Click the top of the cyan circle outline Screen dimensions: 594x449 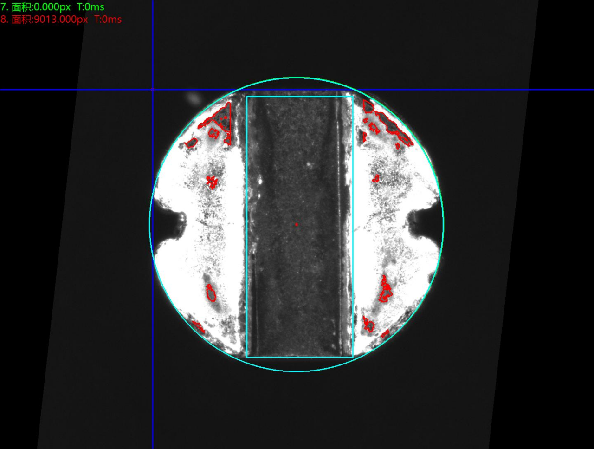tap(297, 78)
